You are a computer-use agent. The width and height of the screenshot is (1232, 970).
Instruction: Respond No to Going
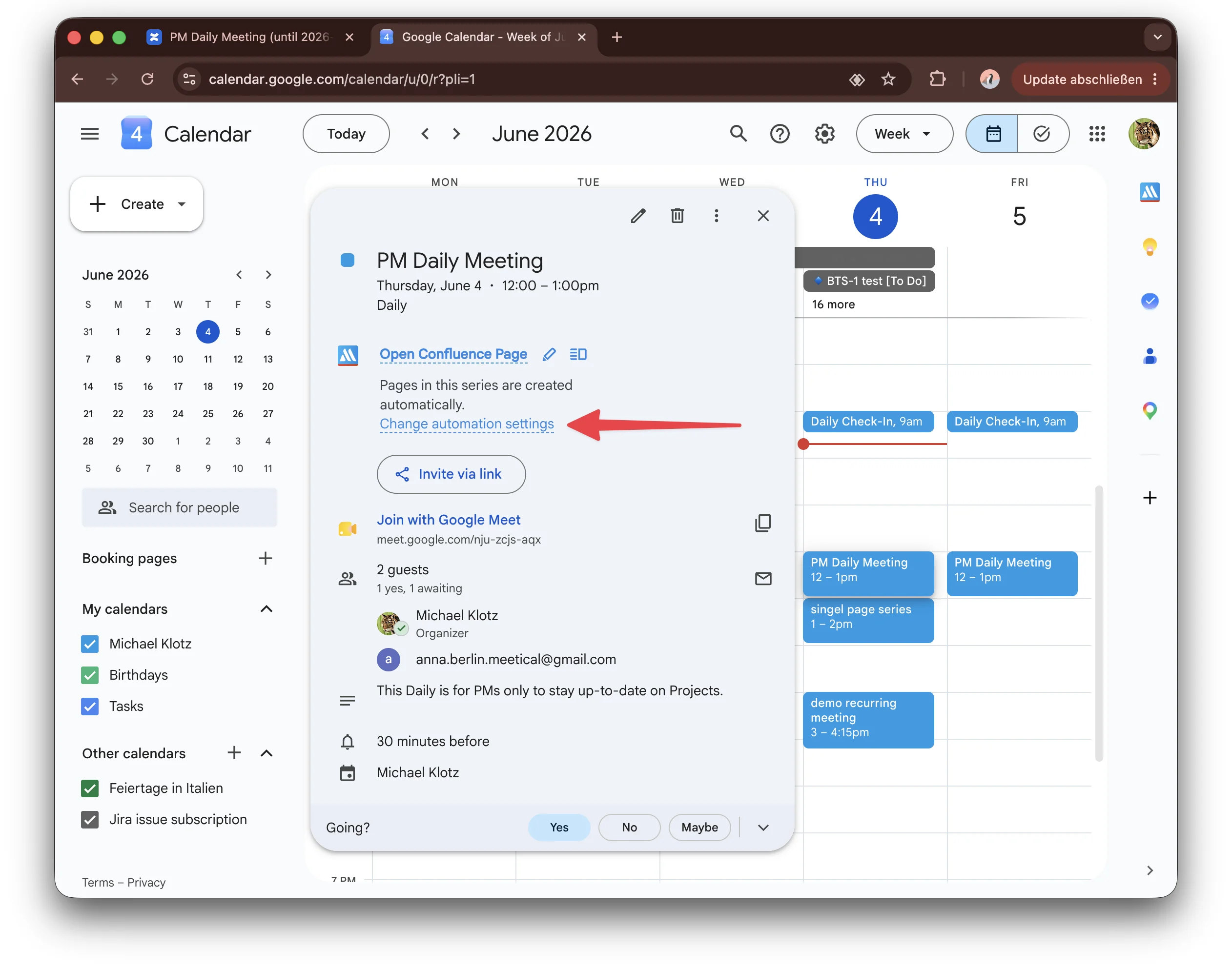click(629, 828)
